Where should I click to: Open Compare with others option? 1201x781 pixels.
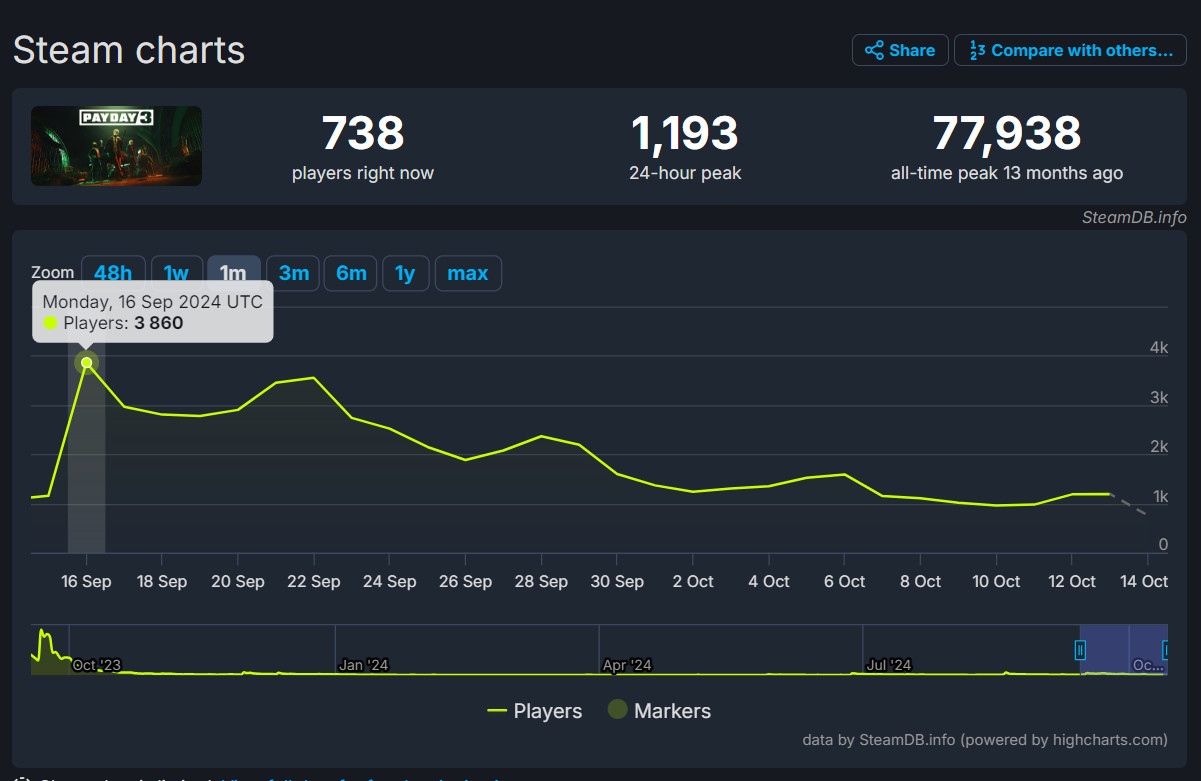pyautogui.click(x=1070, y=50)
